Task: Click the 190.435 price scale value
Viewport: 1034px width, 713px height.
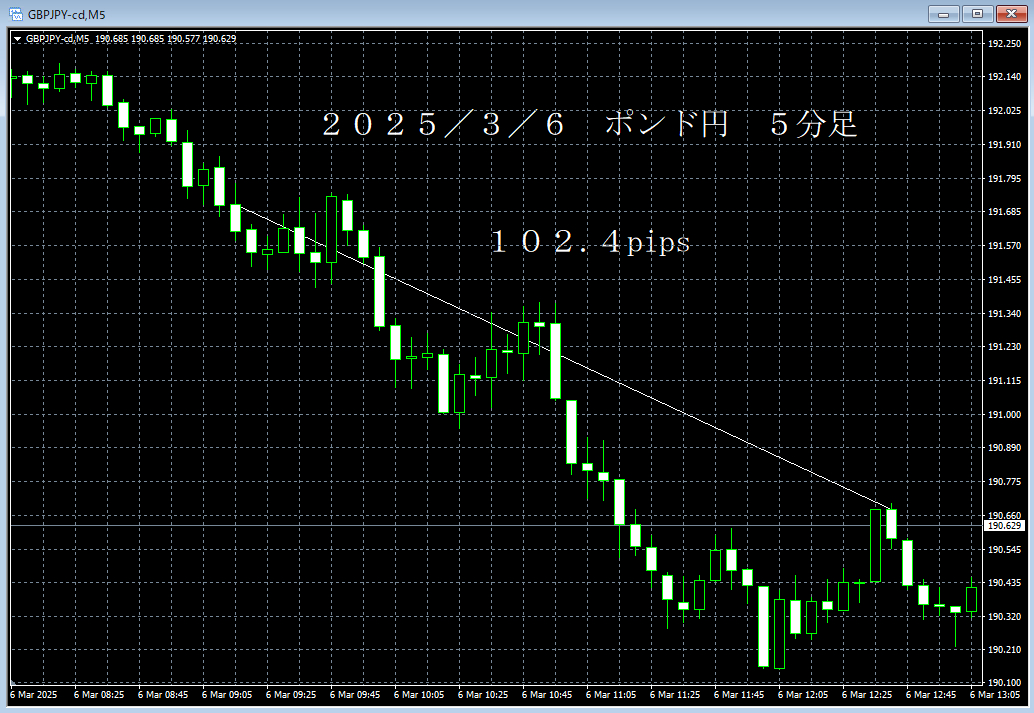Action: [x=1004, y=582]
